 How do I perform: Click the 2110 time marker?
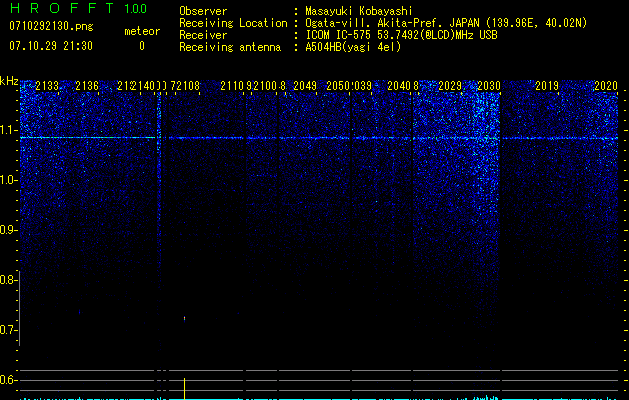click(x=232, y=86)
